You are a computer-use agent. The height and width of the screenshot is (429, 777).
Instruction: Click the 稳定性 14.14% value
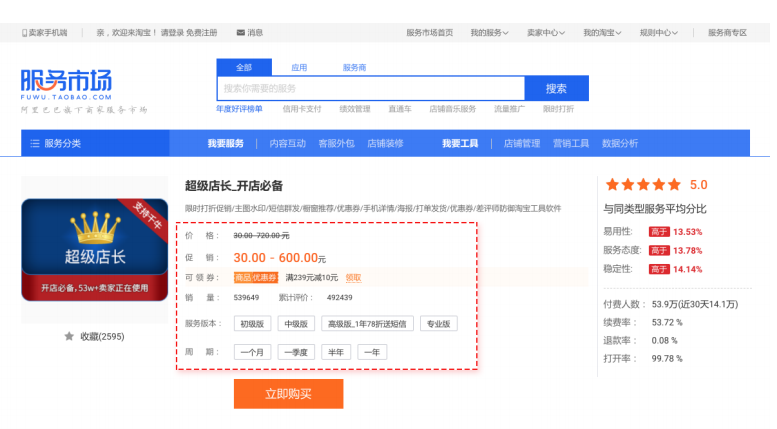[687, 269]
